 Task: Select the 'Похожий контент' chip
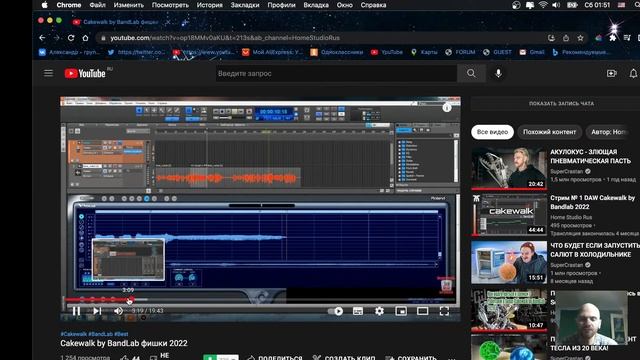click(549, 132)
